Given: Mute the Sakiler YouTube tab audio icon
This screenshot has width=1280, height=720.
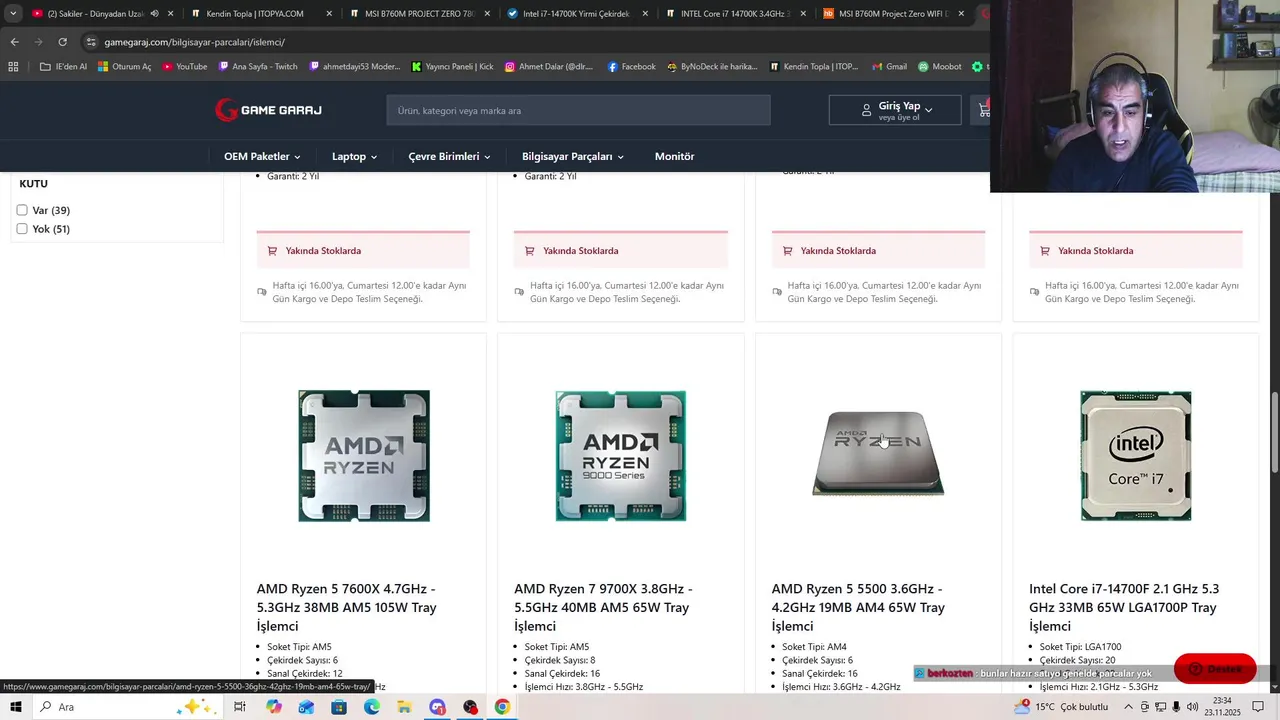Looking at the screenshot, I should point(154,14).
